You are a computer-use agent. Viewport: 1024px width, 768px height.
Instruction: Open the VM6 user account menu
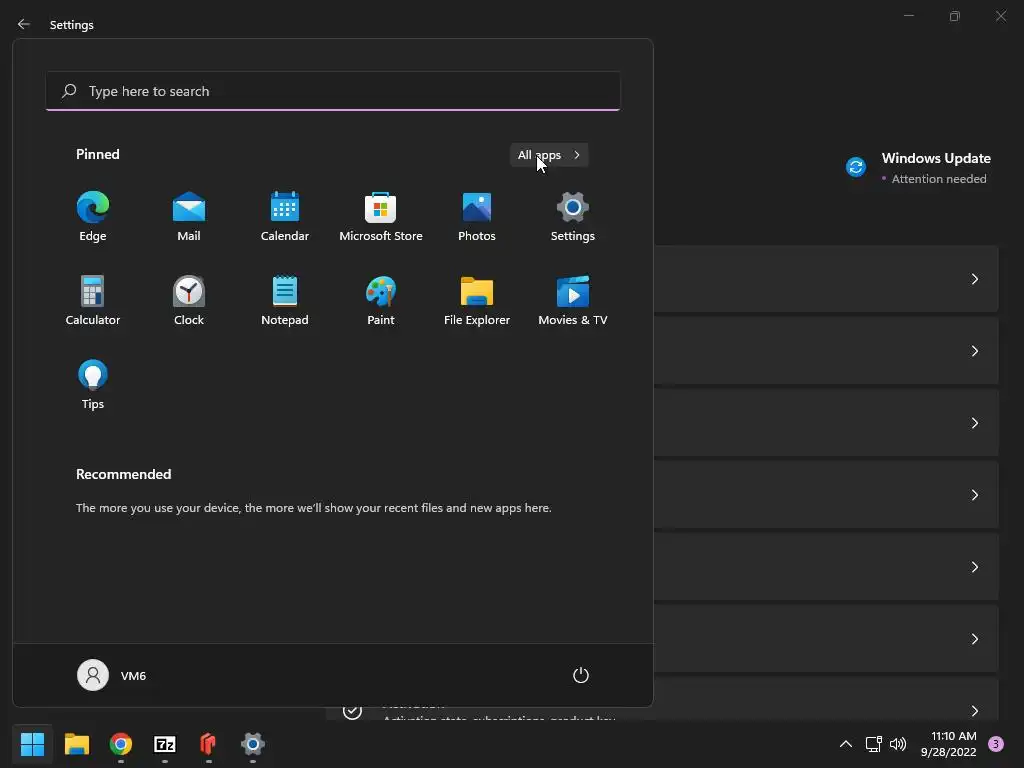[x=112, y=675]
